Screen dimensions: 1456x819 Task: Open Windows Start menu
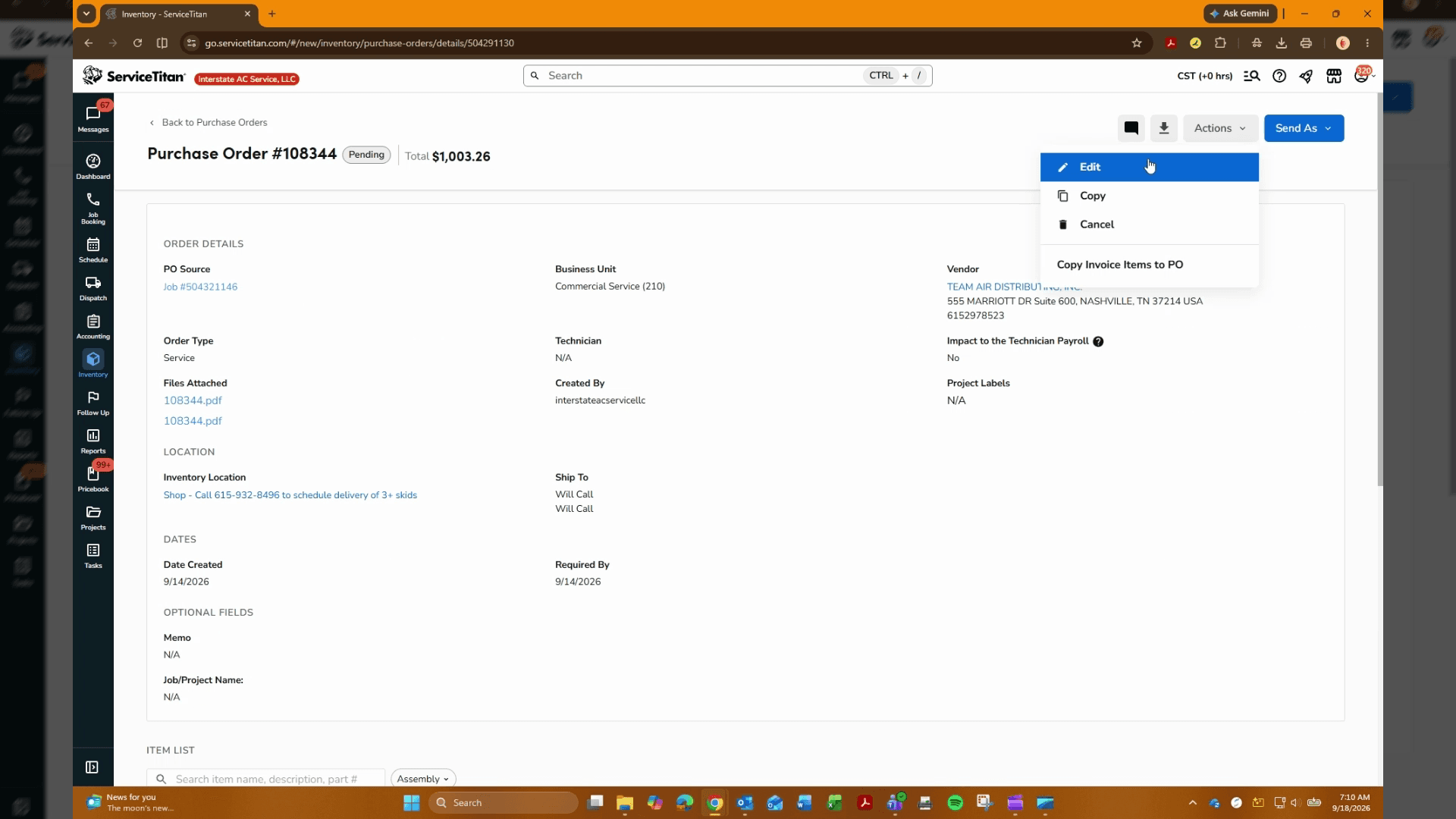[x=411, y=802]
